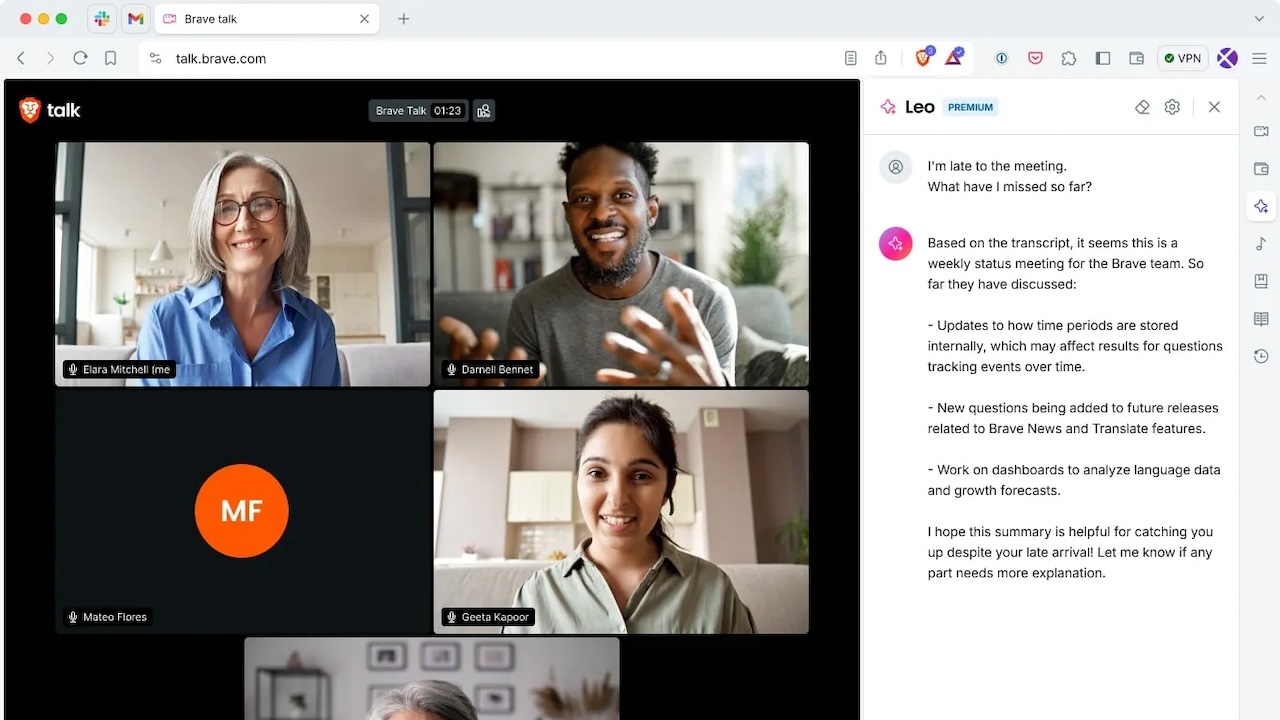Click the user avatar beside the question
Image resolution: width=1280 pixels, height=720 pixels.
pyautogui.click(x=896, y=167)
